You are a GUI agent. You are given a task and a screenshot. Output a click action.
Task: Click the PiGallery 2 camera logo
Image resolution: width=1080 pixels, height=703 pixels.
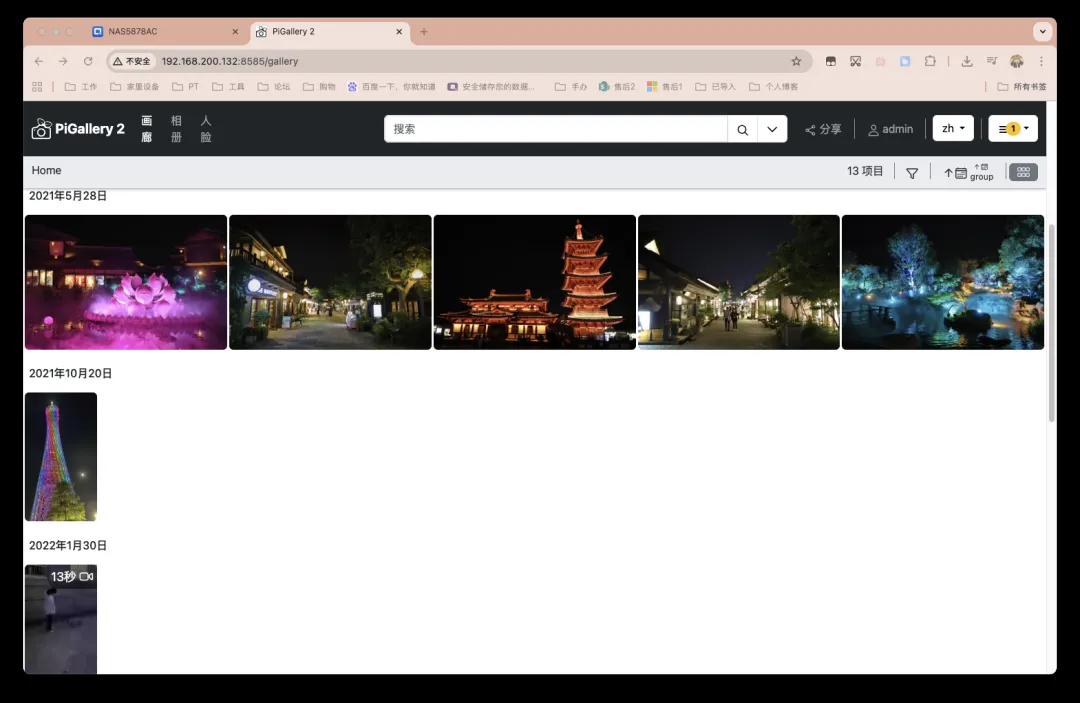[41, 129]
